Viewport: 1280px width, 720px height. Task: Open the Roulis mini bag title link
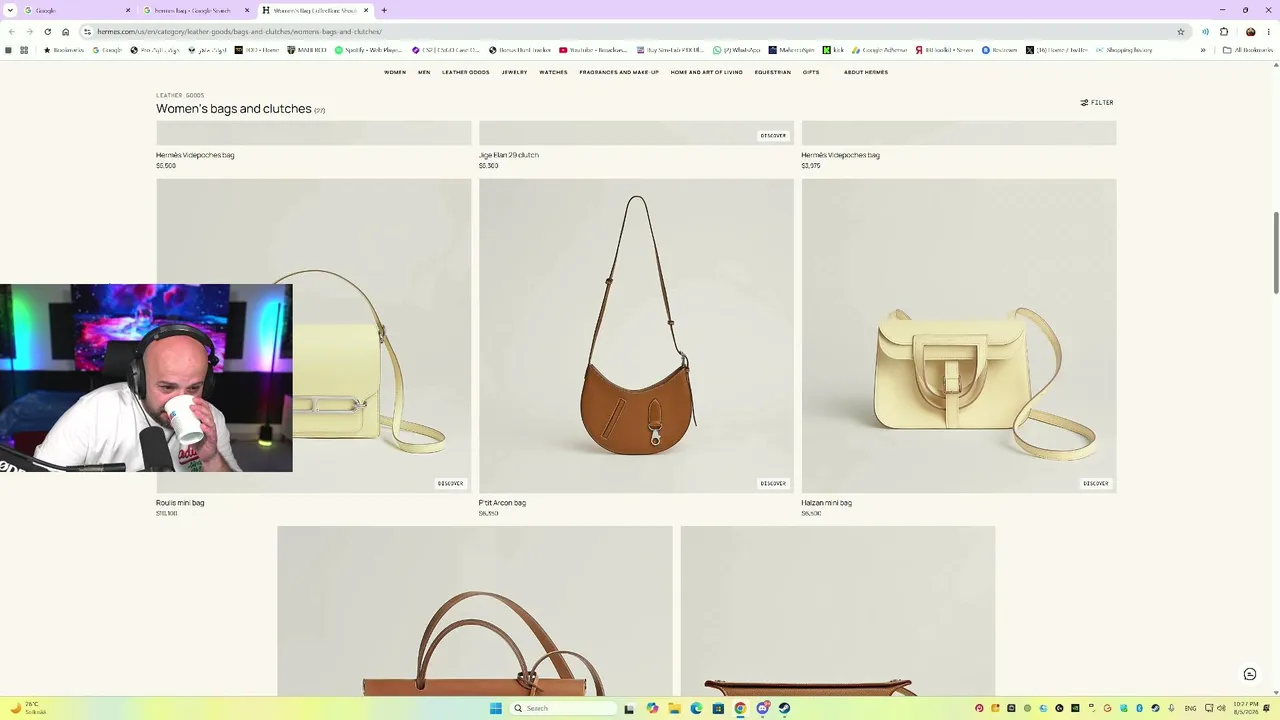tap(180, 503)
